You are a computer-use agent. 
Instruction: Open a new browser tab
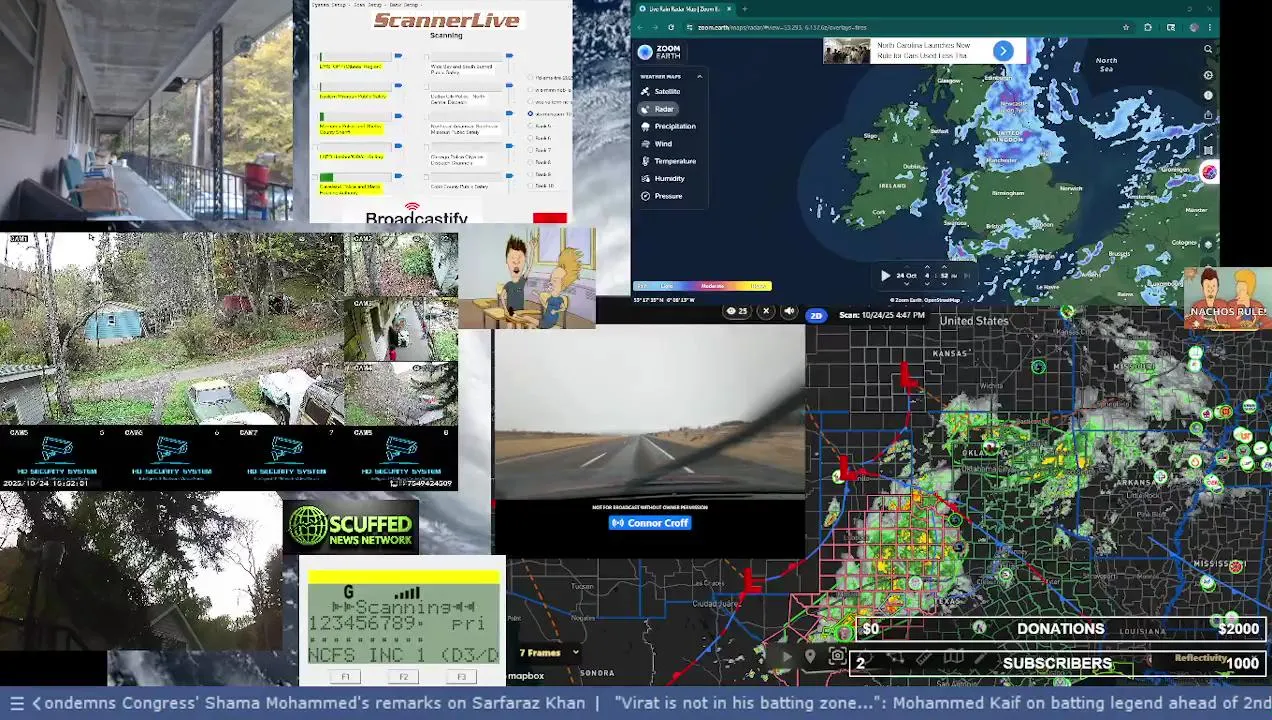tap(744, 9)
